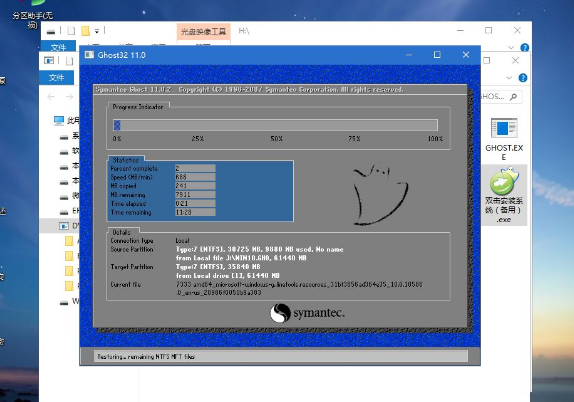This screenshot has width=574, height=402.
Task: Click the Target Partition details text
Action: click(x=228, y=271)
